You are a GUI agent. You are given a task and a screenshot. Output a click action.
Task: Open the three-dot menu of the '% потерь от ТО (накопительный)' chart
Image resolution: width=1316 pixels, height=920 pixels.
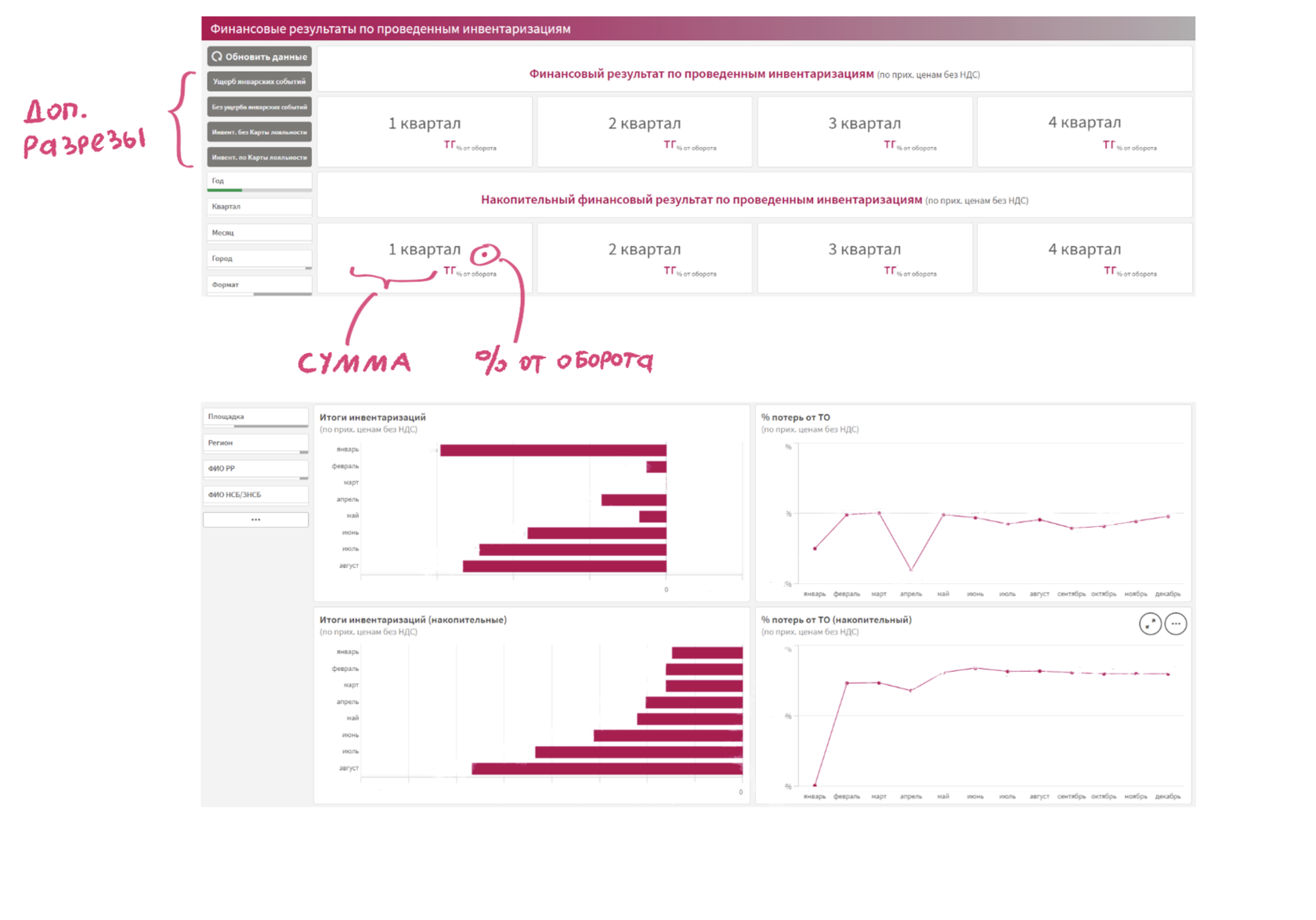click(1176, 624)
